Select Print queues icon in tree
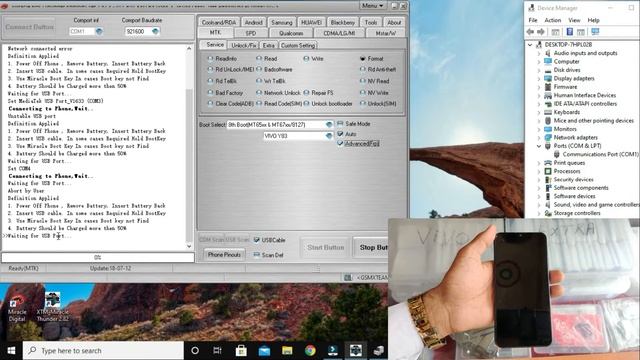This screenshot has height=360, width=640. pos(548,163)
